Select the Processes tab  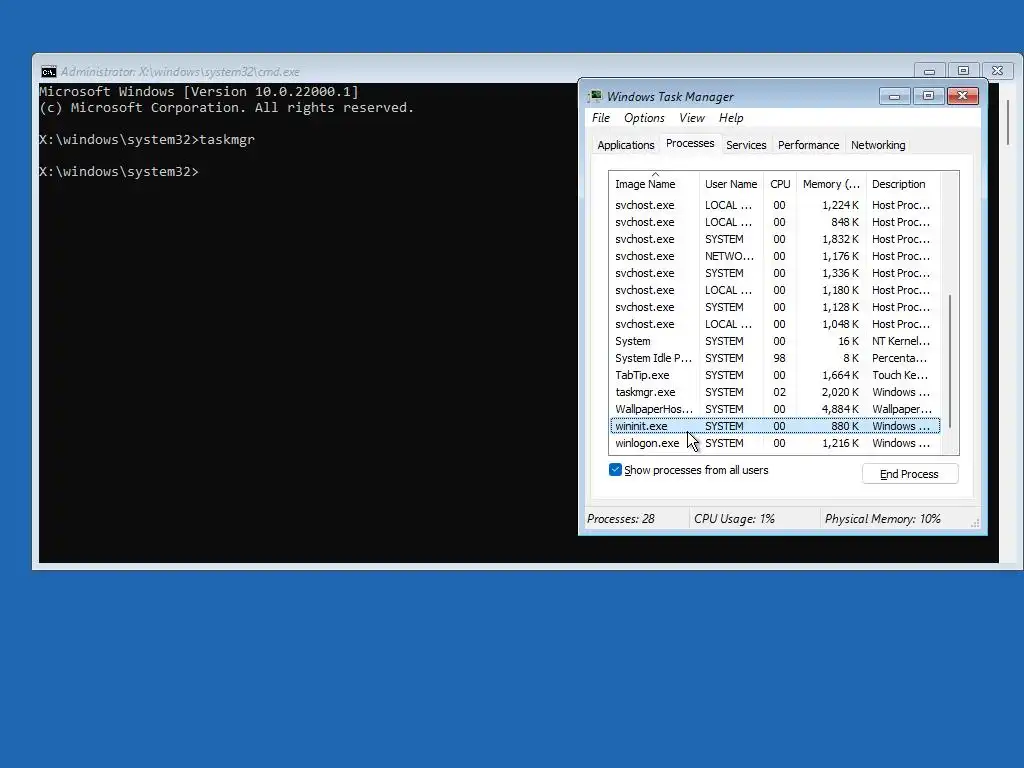pos(690,144)
